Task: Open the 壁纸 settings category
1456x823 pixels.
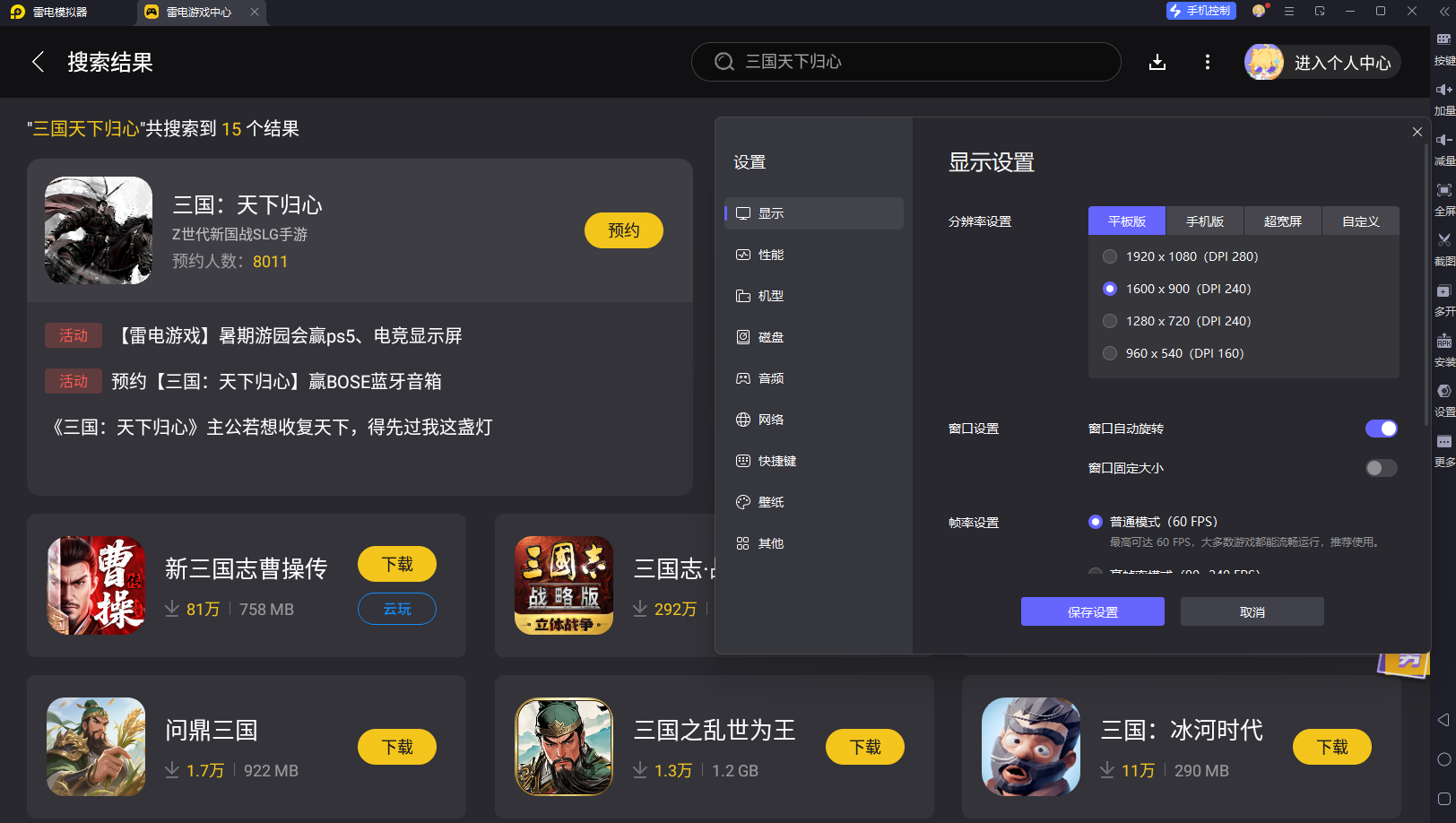Action: point(814,502)
